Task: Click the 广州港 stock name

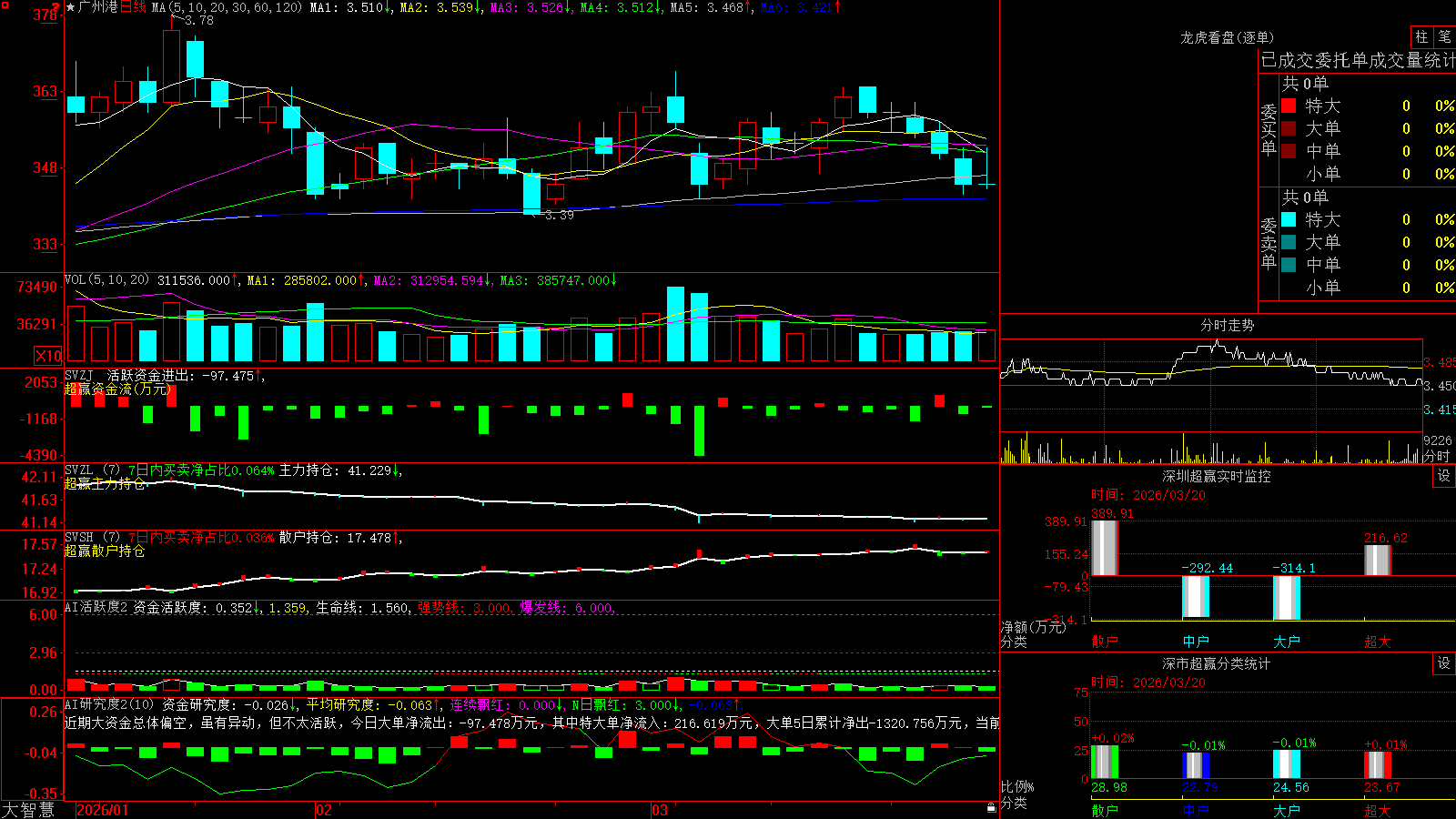Action: tap(98, 7)
